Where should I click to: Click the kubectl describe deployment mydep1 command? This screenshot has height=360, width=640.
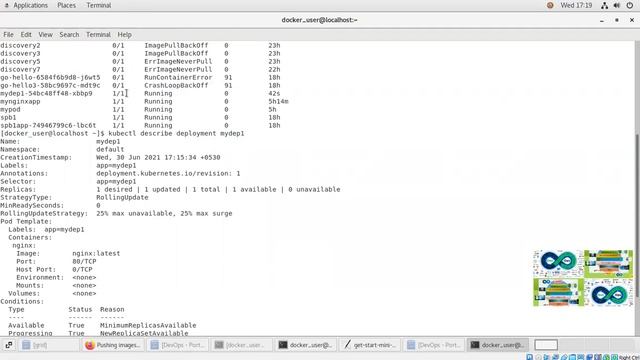point(176,133)
